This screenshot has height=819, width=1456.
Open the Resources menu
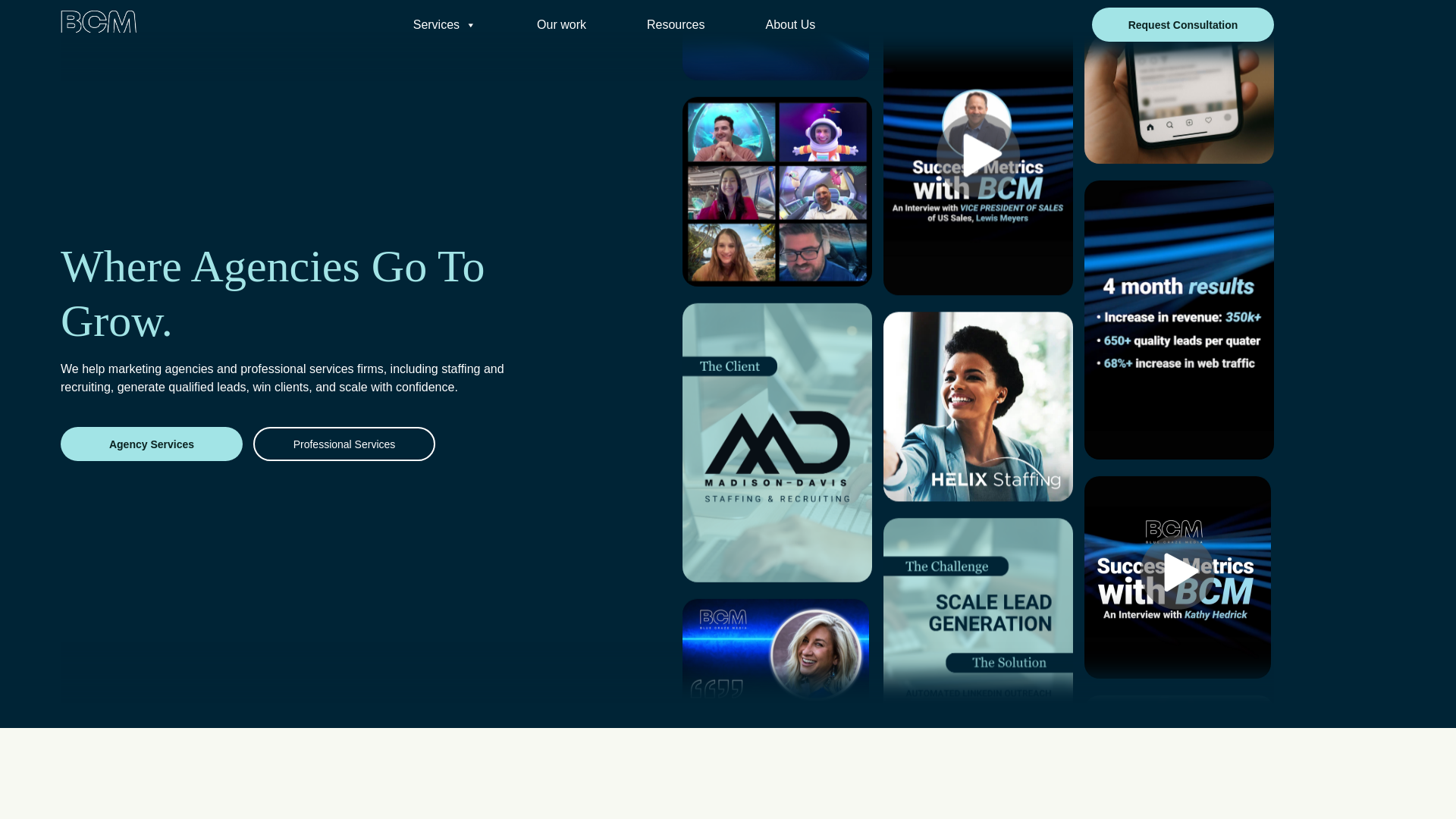click(x=676, y=25)
